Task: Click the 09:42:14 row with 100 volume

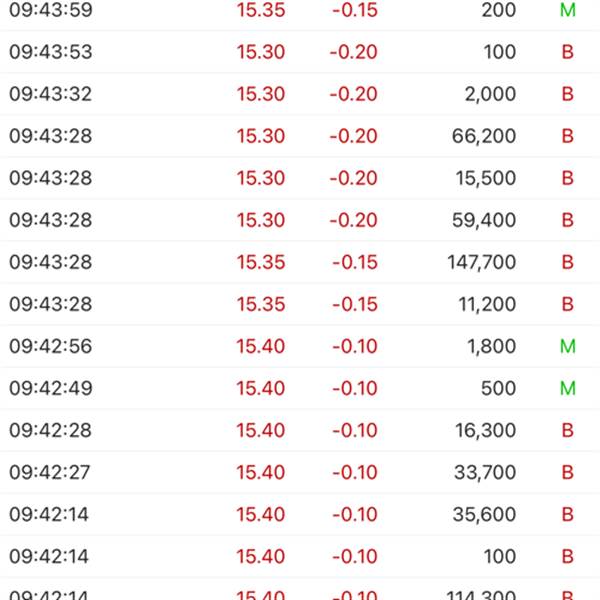Action: [x=300, y=556]
